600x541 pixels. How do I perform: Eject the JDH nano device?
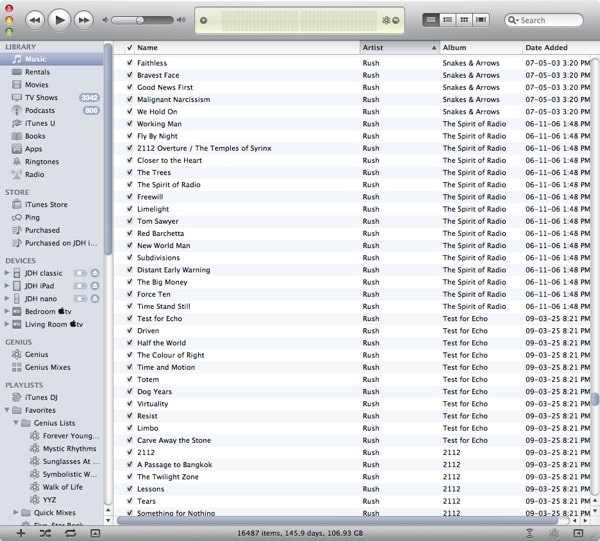click(95, 299)
